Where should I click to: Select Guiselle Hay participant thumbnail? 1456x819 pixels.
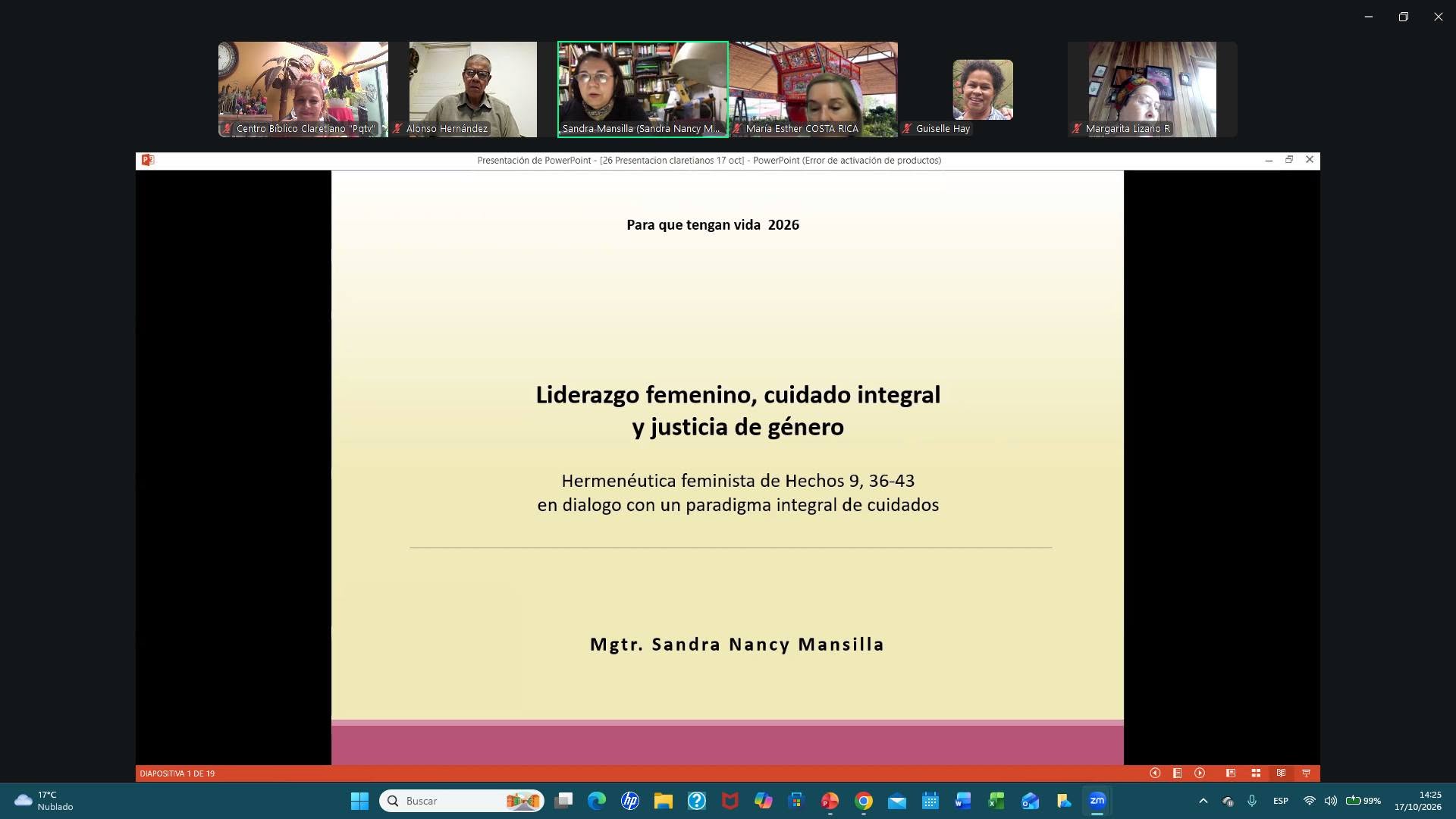(x=983, y=89)
